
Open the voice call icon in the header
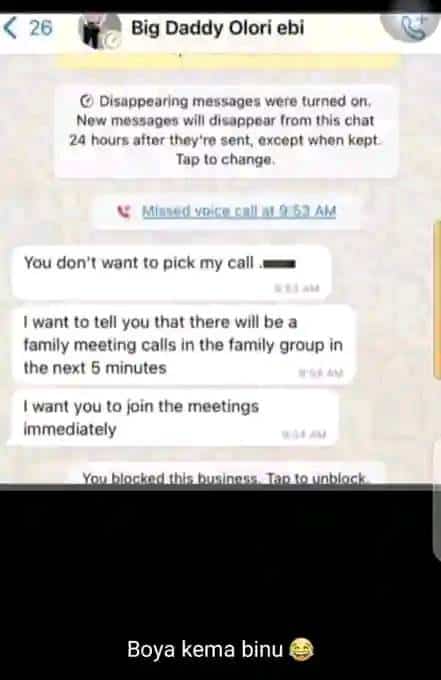tap(412, 27)
